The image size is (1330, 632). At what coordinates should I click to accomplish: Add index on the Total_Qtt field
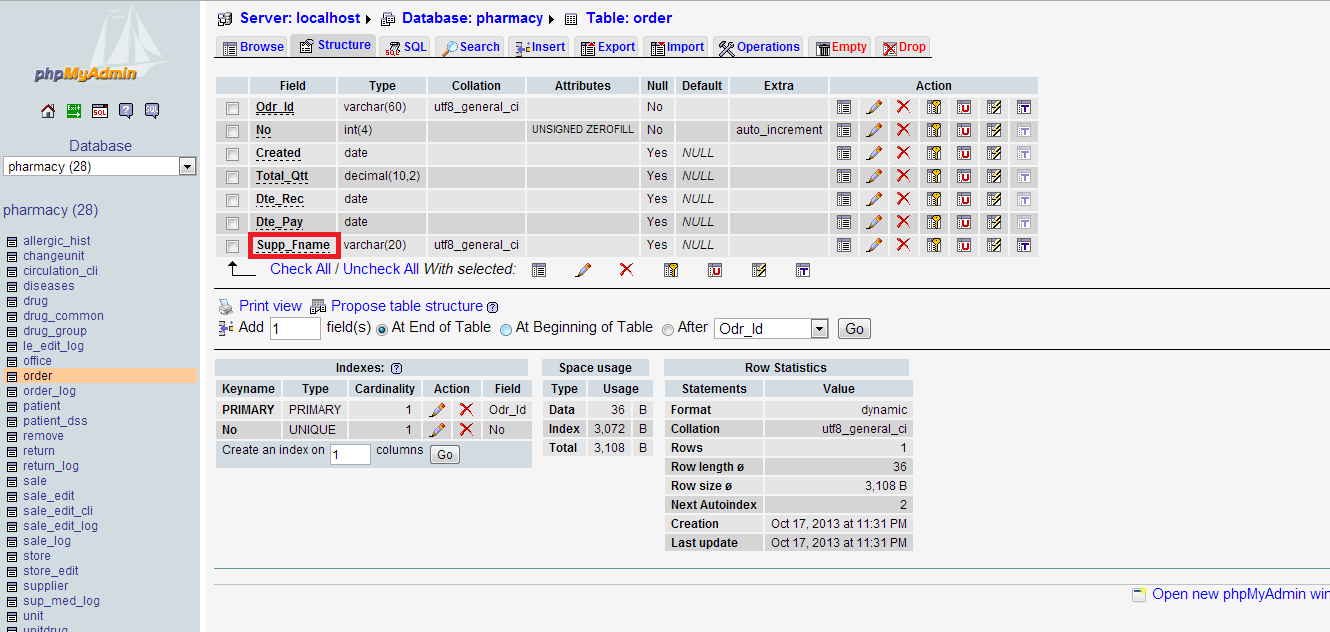click(x=994, y=176)
